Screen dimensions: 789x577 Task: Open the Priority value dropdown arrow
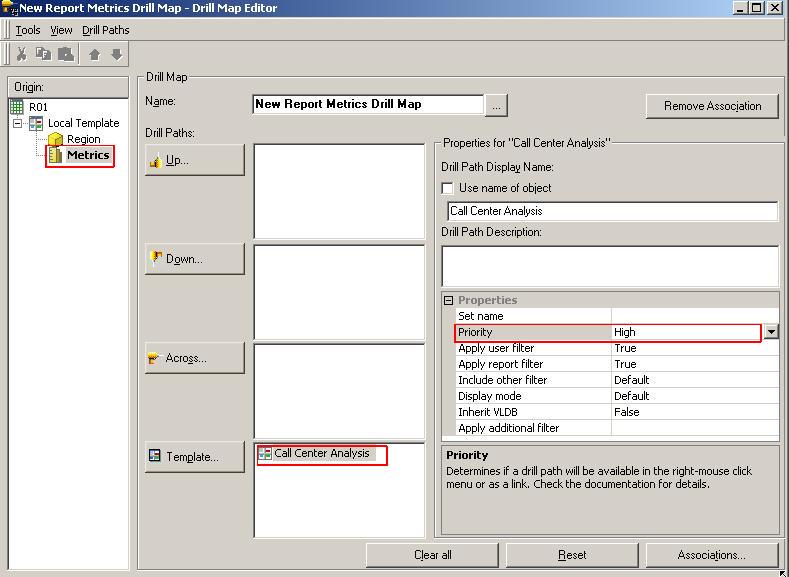pos(771,332)
